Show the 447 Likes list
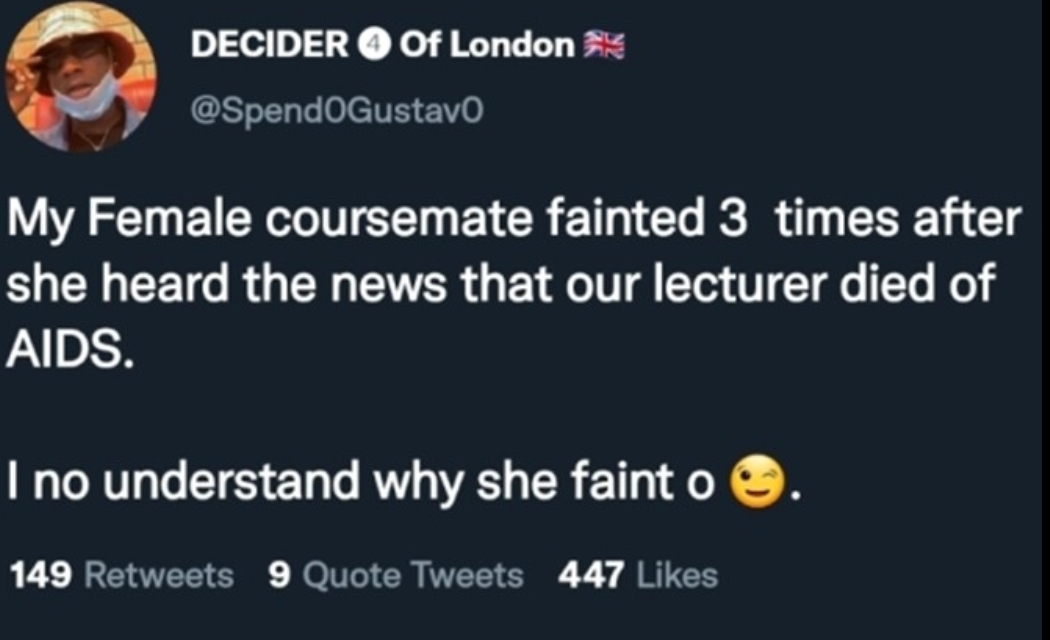Image resolution: width=1050 pixels, height=640 pixels. (x=637, y=575)
